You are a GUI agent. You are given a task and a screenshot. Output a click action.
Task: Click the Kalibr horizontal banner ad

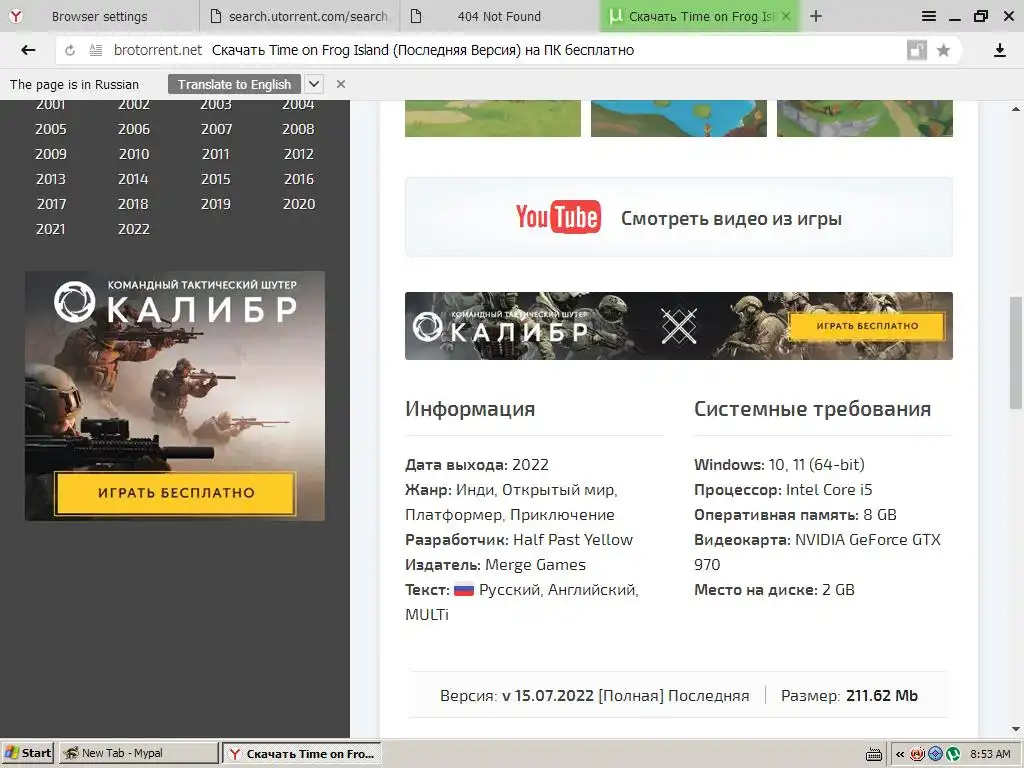click(679, 326)
